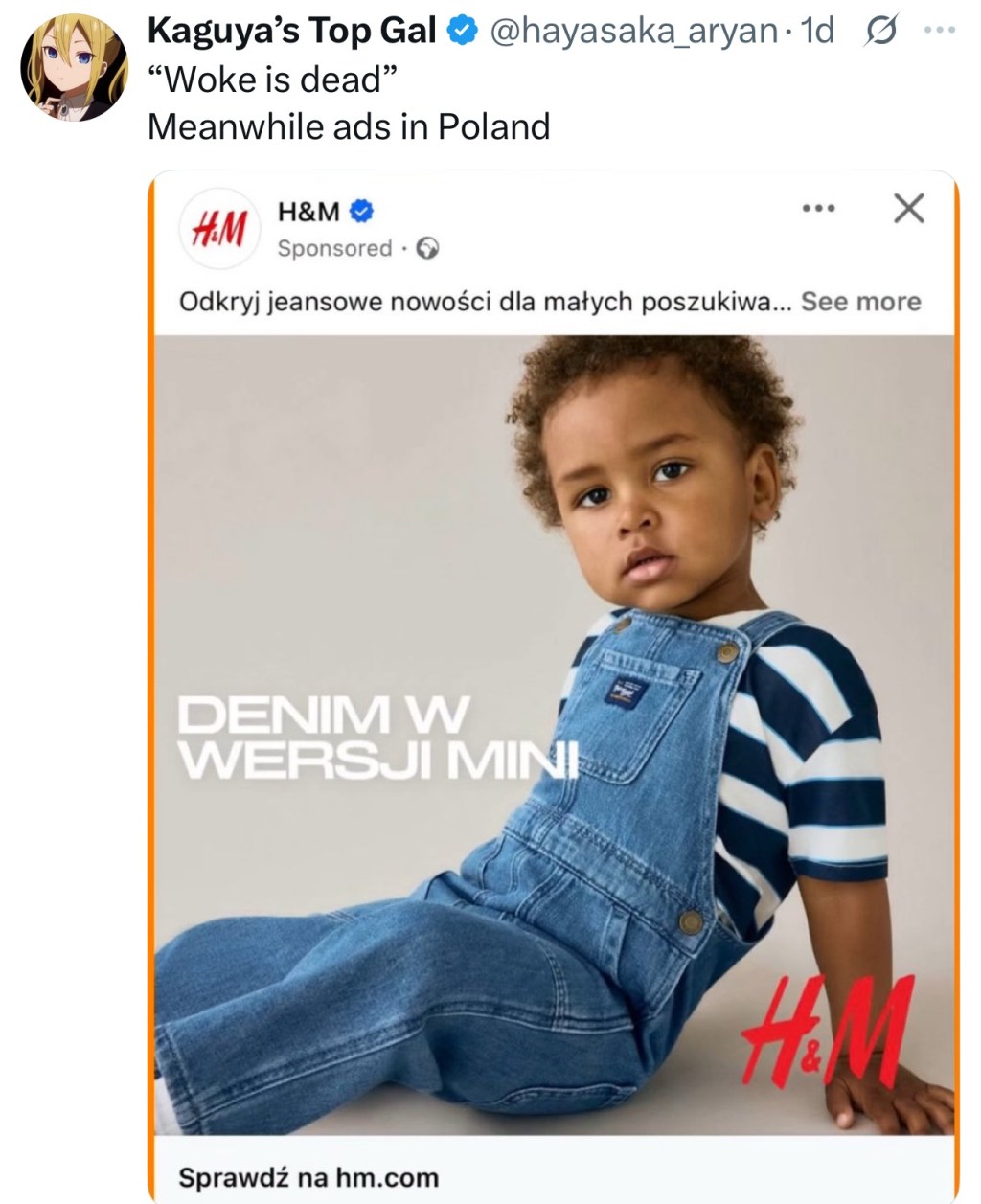Click the H&M verified checkmark badge
The height and width of the screenshot is (1204, 981).
coord(361,210)
